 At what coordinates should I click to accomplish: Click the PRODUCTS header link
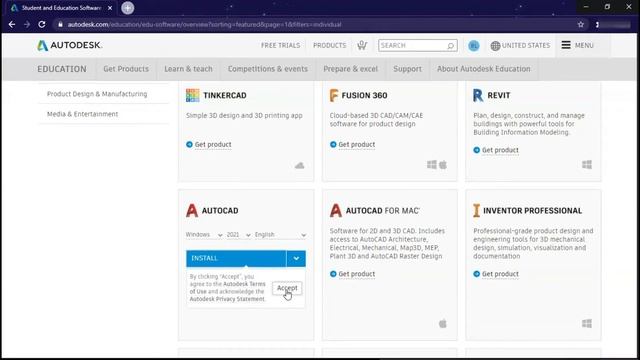(x=329, y=45)
